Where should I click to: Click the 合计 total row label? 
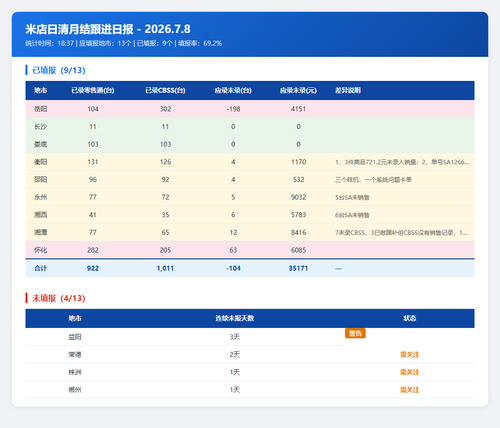pyautogui.click(x=41, y=268)
